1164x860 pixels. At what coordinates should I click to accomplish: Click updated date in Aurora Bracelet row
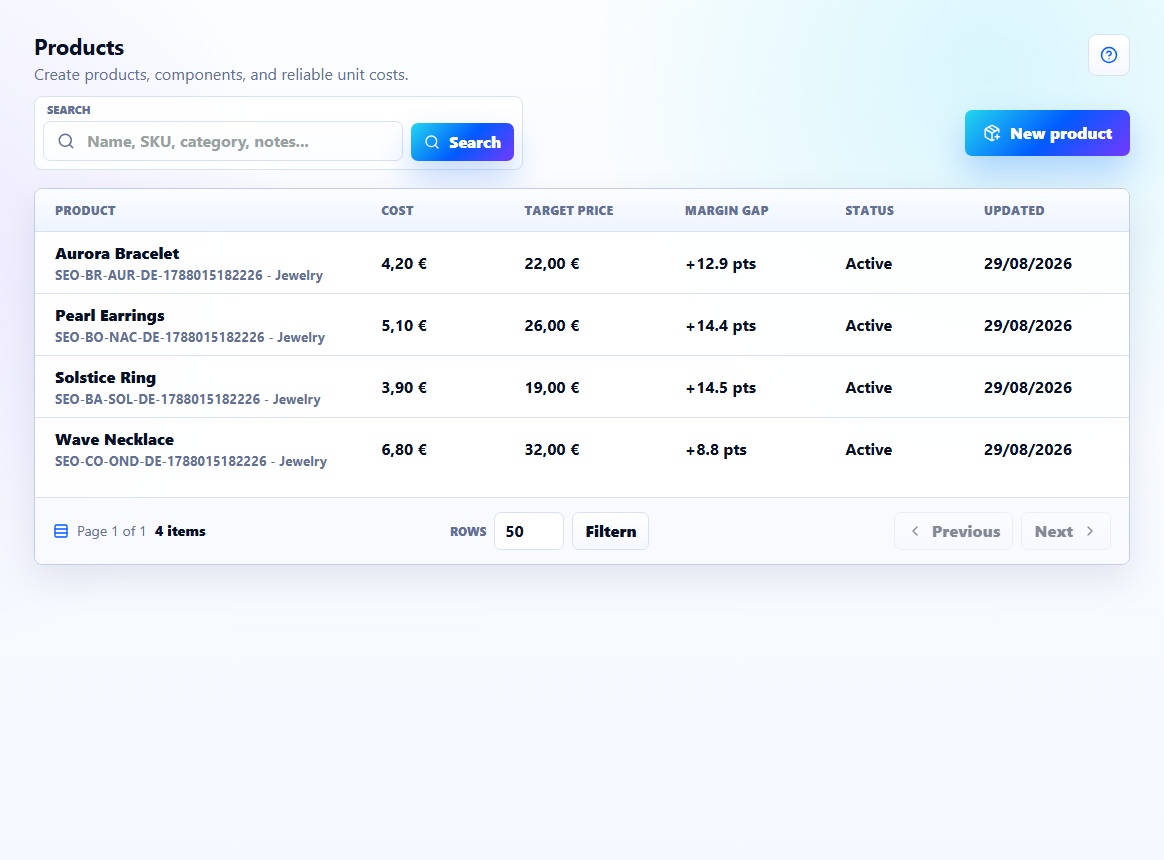[1027, 264]
